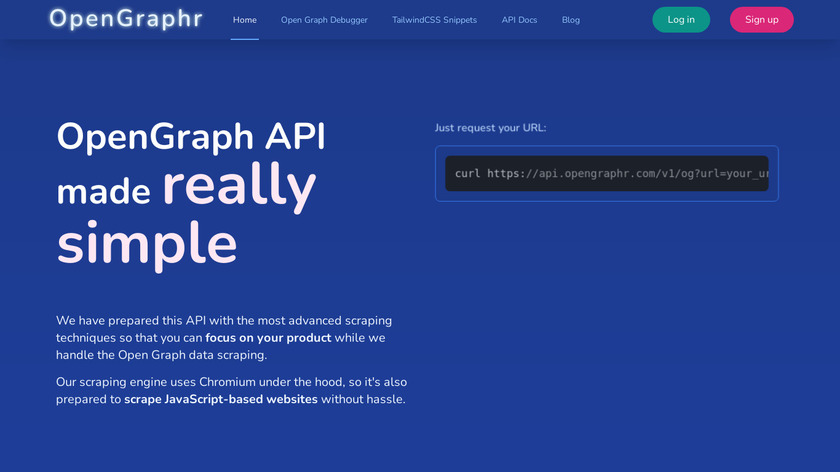Select the curl command code box

[x=606, y=174]
